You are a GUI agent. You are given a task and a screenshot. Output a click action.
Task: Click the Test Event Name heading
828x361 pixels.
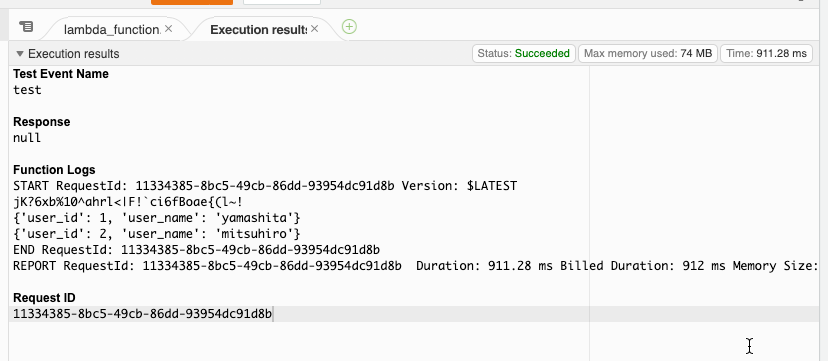click(x=61, y=74)
